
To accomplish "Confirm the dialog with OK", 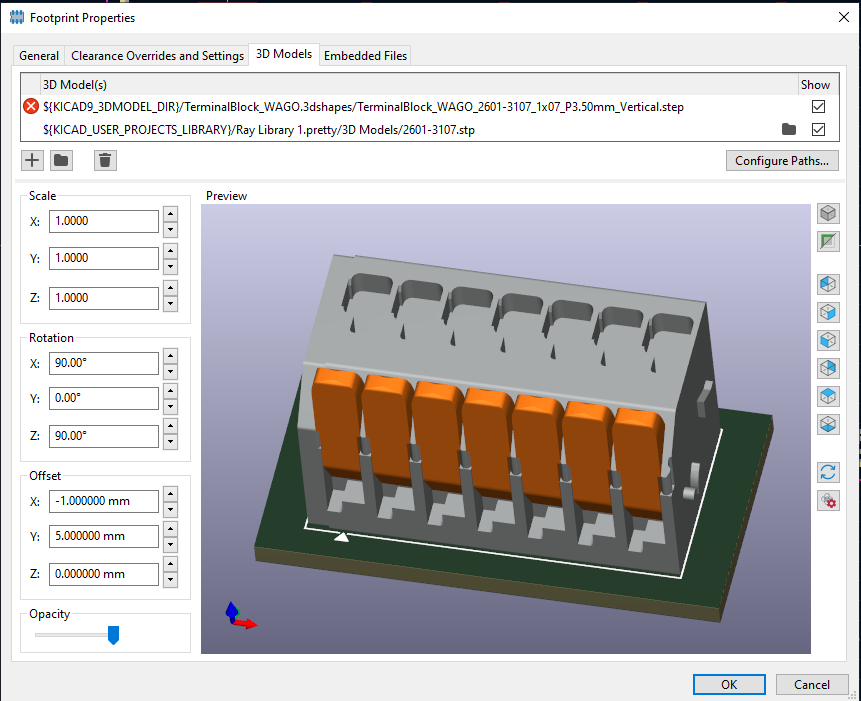I will click(x=729, y=685).
